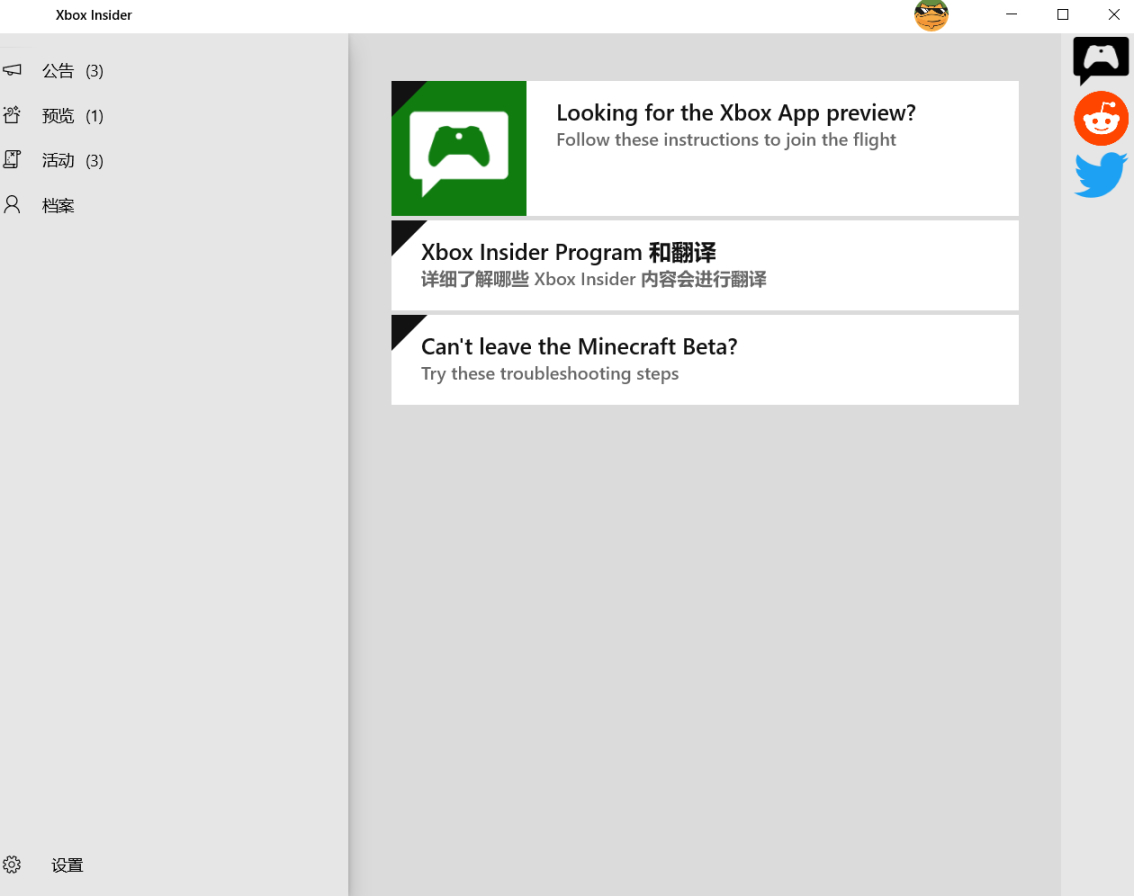Open "Xbox Insider Program 和翻译" announcement

705,265
